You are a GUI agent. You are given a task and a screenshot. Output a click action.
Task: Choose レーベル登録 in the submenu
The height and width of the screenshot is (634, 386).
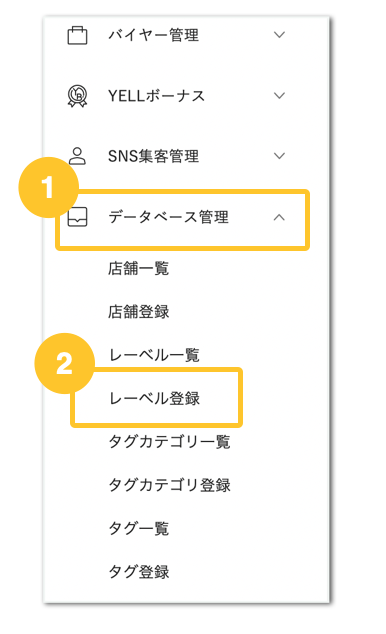[154, 398]
